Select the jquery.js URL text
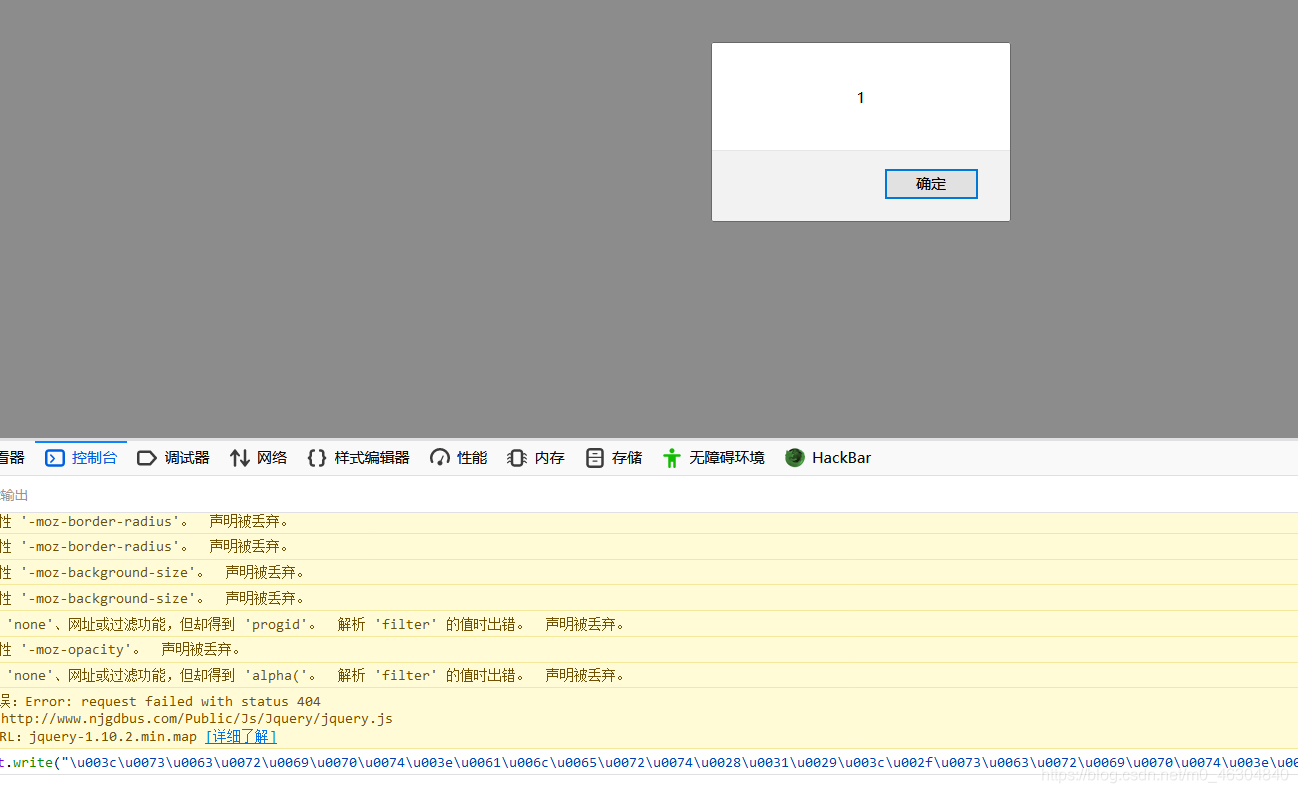This screenshot has width=1298, height=793. click(197, 719)
